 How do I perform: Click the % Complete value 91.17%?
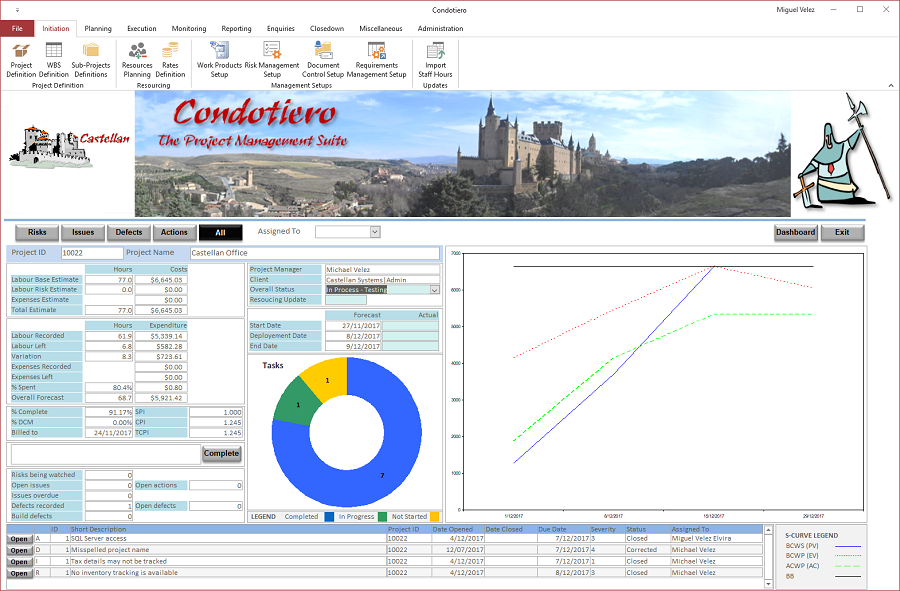pyautogui.click(x=109, y=412)
